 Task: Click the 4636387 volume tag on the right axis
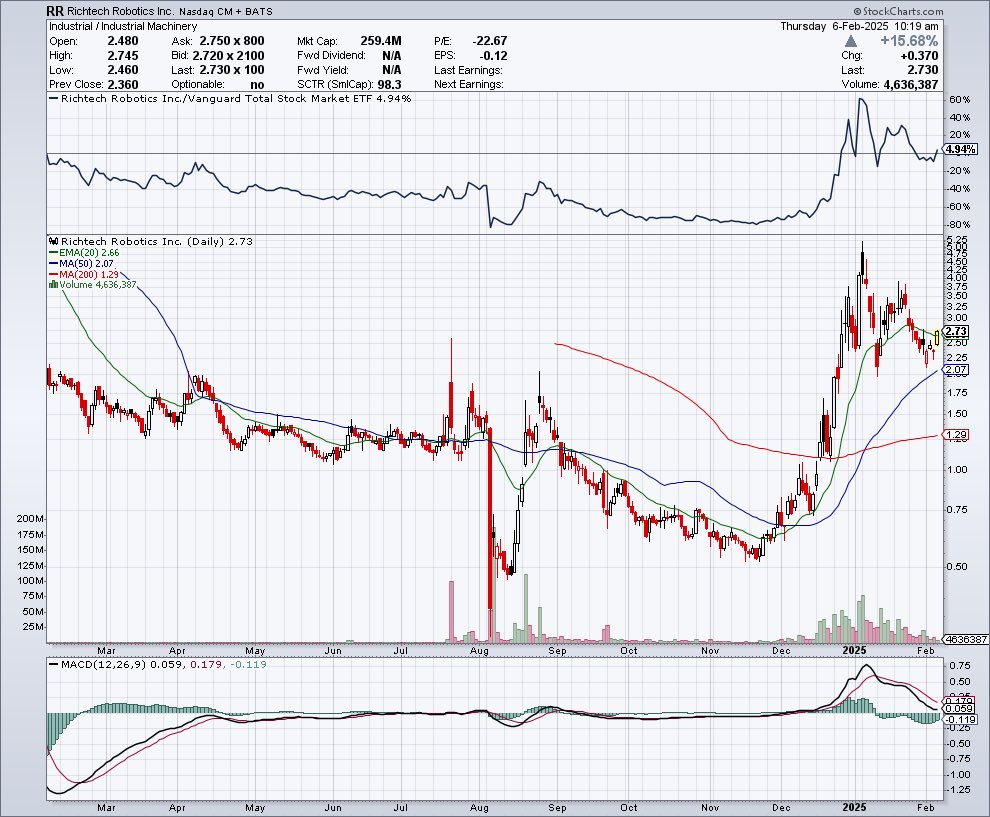[x=965, y=640]
